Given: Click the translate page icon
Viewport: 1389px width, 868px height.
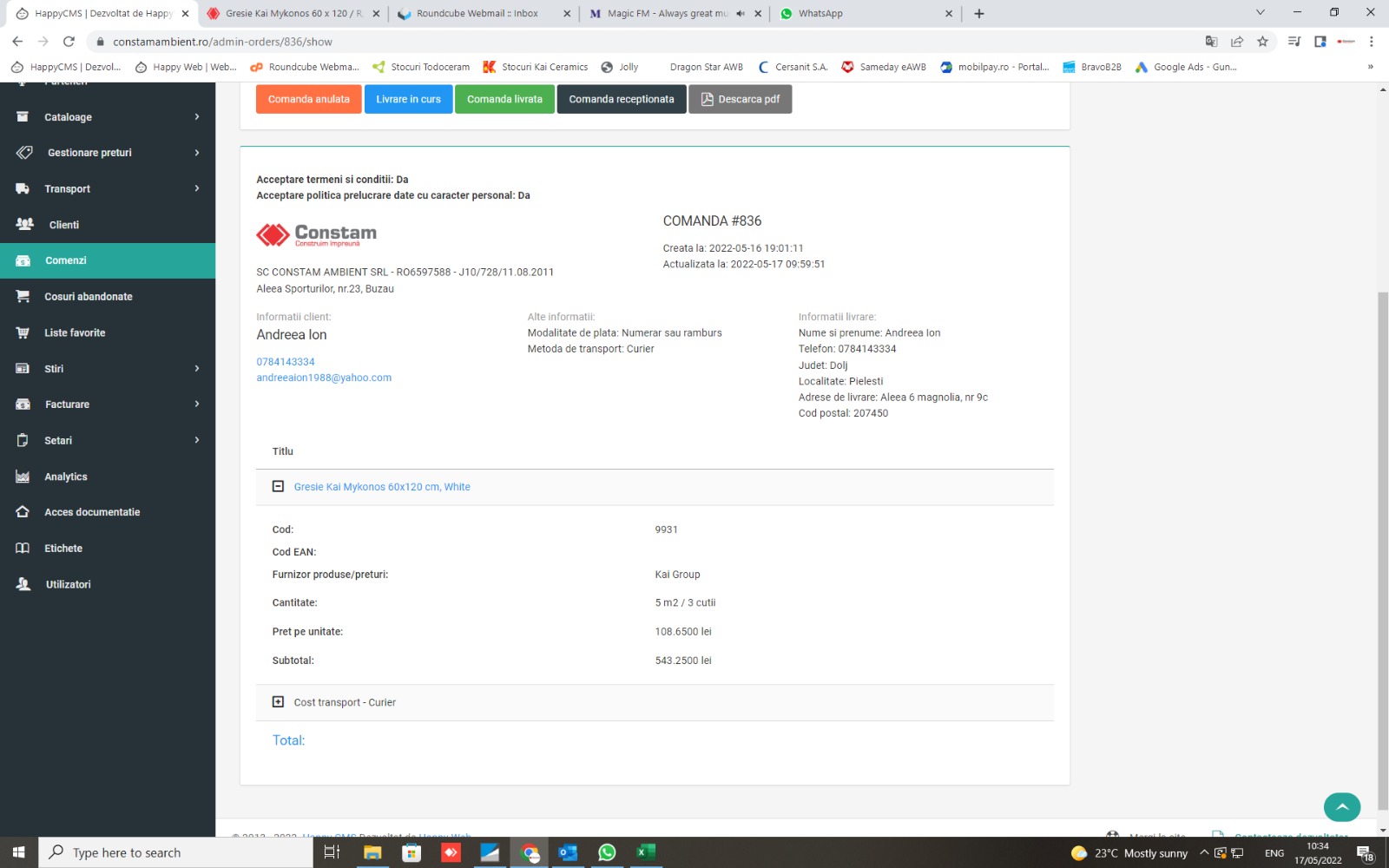Looking at the screenshot, I should pos(1211,41).
